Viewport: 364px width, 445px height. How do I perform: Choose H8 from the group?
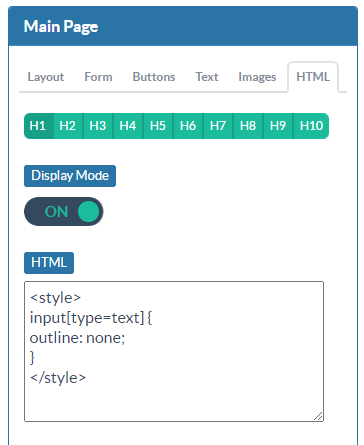(248, 126)
